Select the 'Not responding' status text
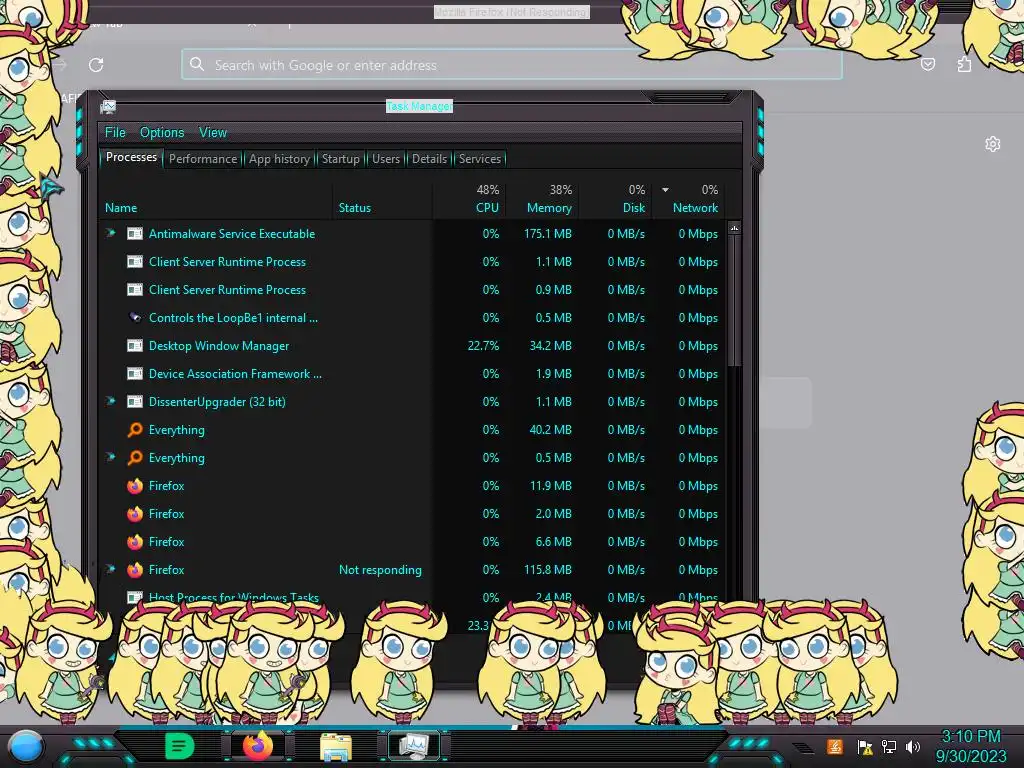Image resolution: width=1024 pixels, height=768 pixels. click(x=380, y=570)
